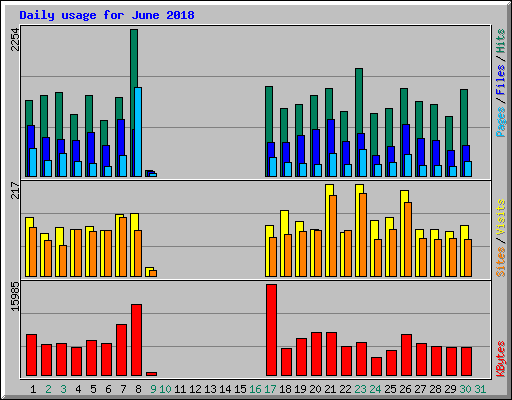This screenshot has width=512, height=400.
Task: Click day 17 on the x-axis
Action: [270, 389]
